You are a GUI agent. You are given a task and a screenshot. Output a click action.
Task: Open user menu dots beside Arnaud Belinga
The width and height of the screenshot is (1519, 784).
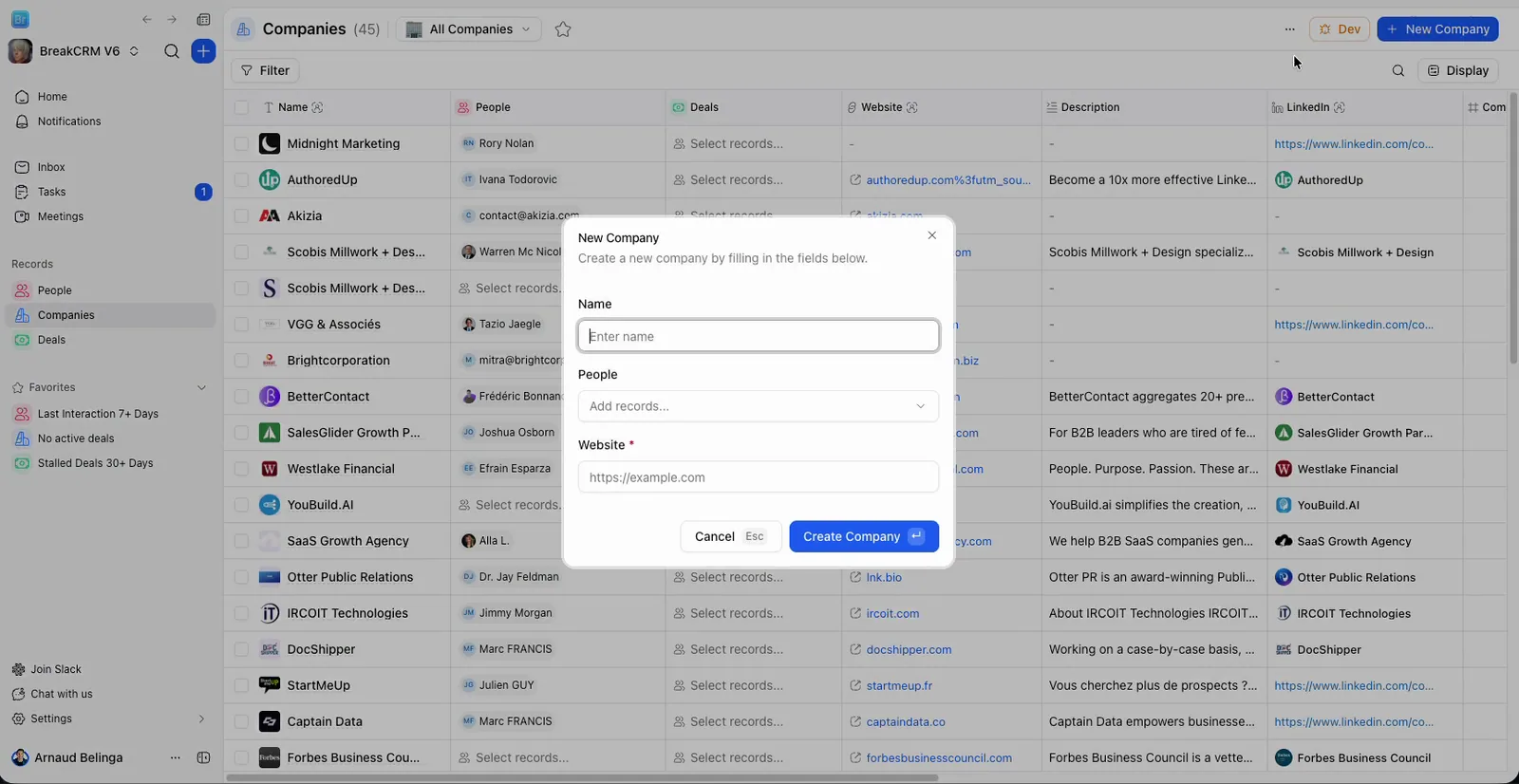(x=175, y=757)
